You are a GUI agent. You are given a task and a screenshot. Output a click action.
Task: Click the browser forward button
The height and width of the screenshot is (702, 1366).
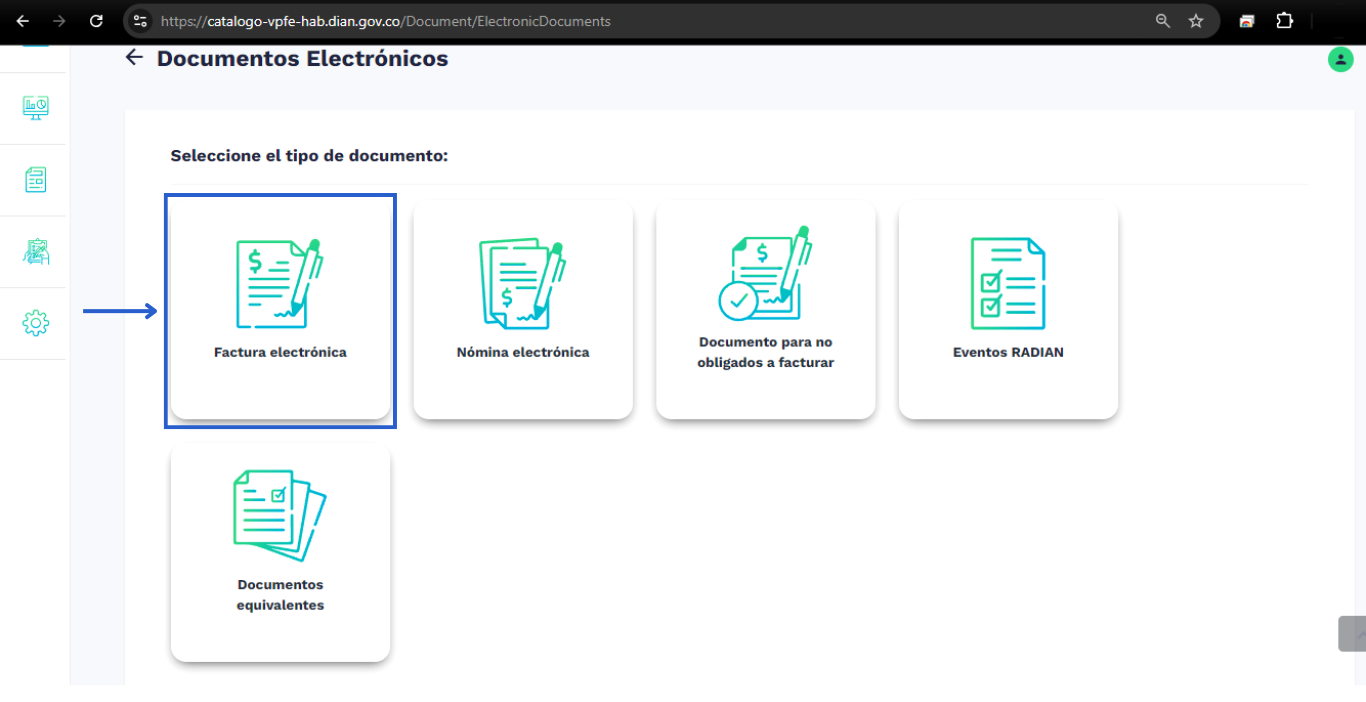tap(59, 21)
